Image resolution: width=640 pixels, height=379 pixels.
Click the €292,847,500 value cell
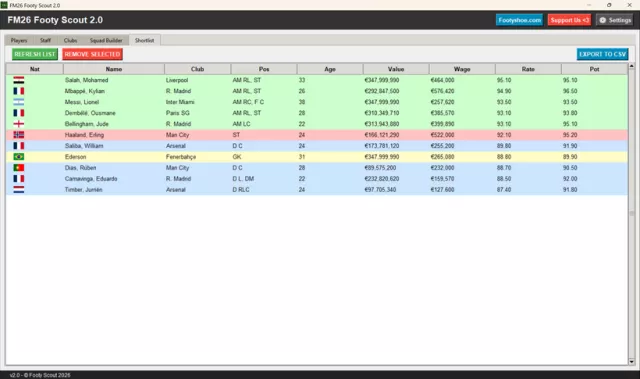coord(382,91)
